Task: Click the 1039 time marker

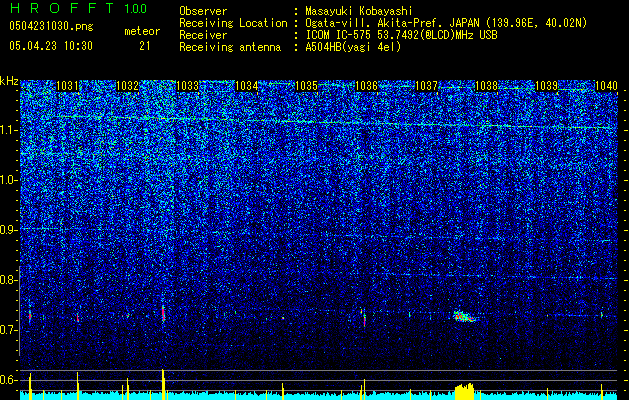Action: tap(546, 86)
